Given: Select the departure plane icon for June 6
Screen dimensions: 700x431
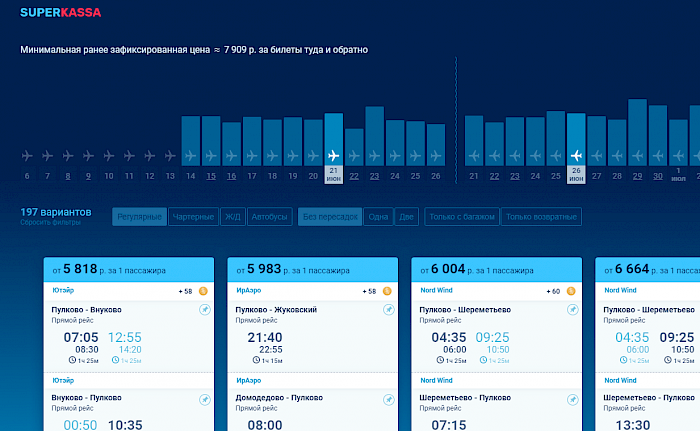Looking at the screenshot, I should pyautogui.click(x=27, y=156).
